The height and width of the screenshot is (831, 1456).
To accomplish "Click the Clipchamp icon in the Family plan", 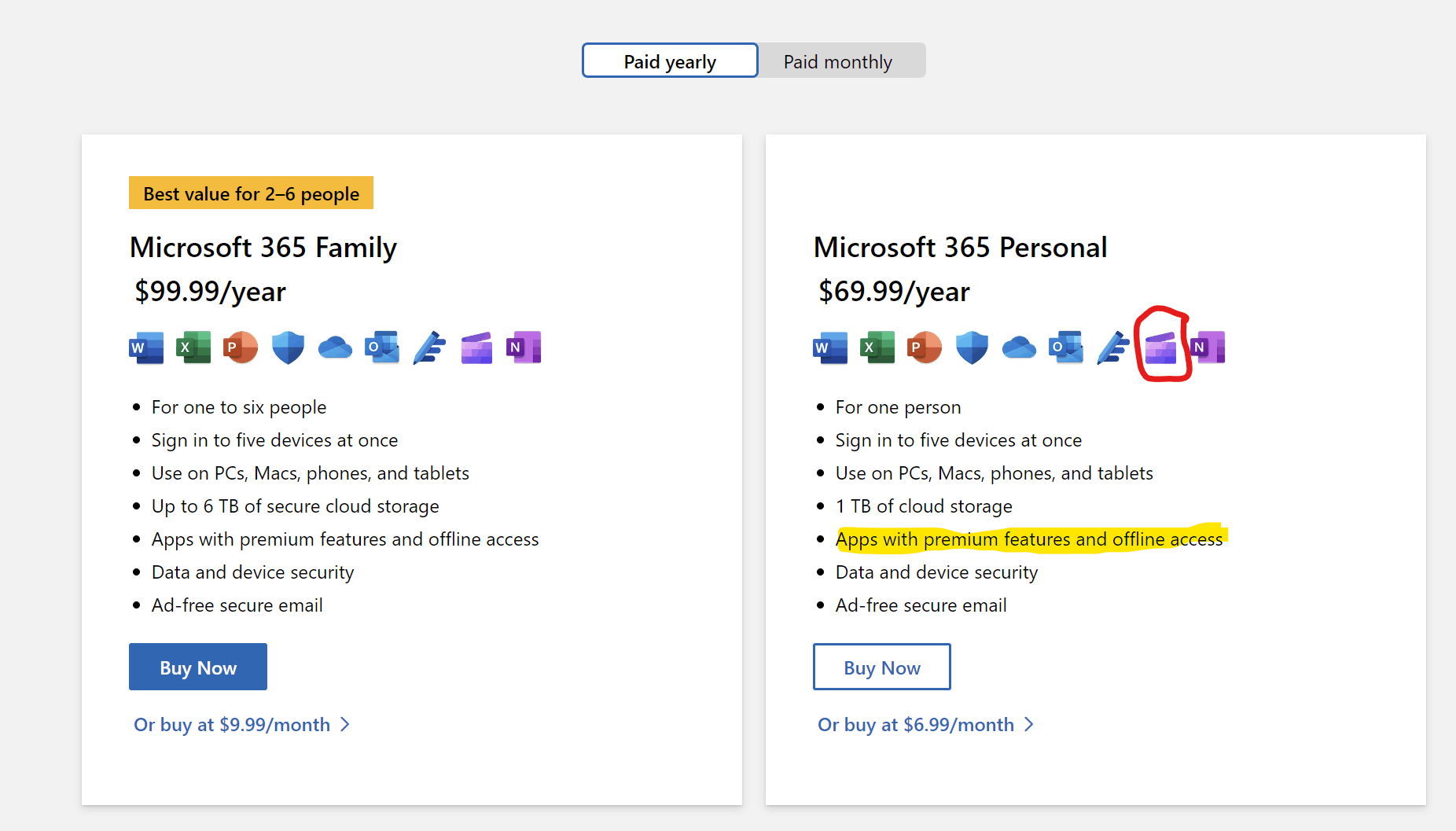I will tap(476, 347).
